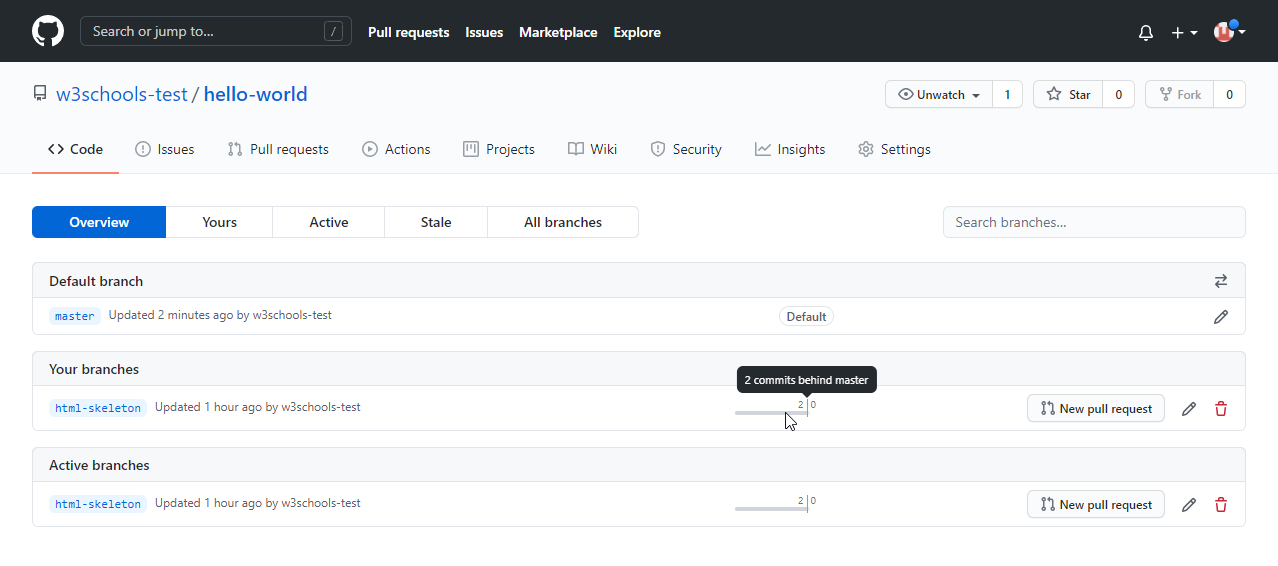Open the Pull requests repository tab
1278x566 pixels.
coord(278,149)
